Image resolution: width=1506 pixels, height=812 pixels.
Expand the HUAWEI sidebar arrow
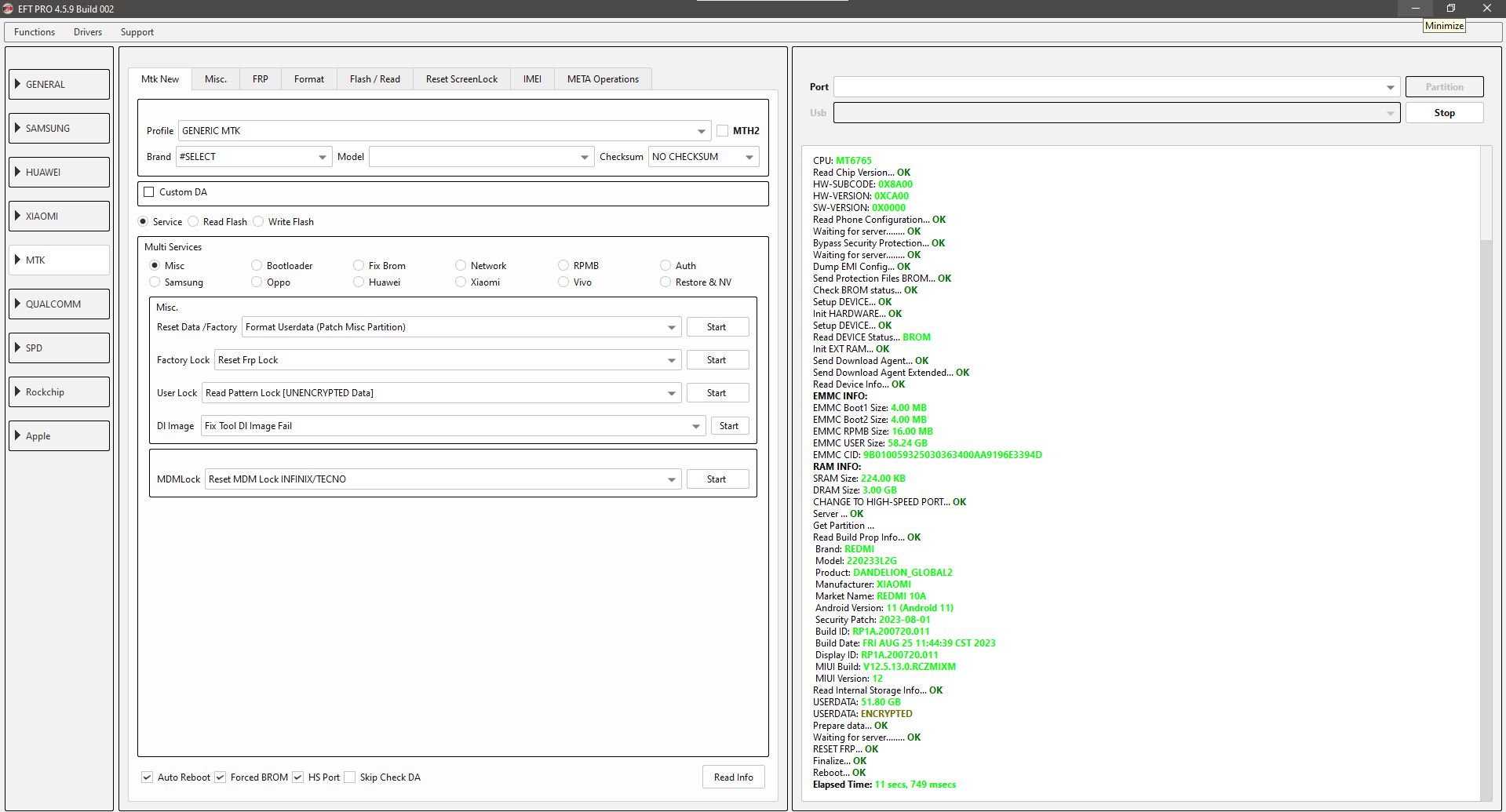pos(17,172)
